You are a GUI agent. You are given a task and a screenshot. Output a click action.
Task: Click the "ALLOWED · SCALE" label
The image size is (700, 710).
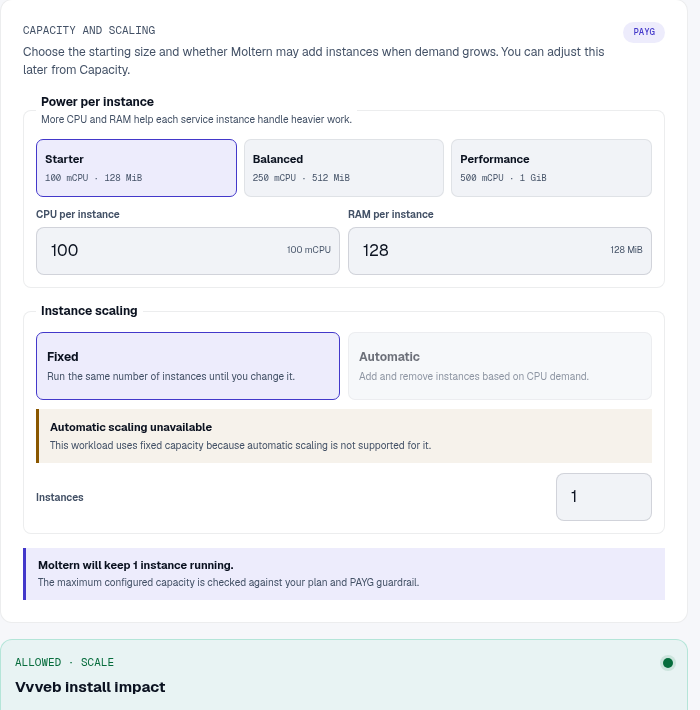point(64,662)
